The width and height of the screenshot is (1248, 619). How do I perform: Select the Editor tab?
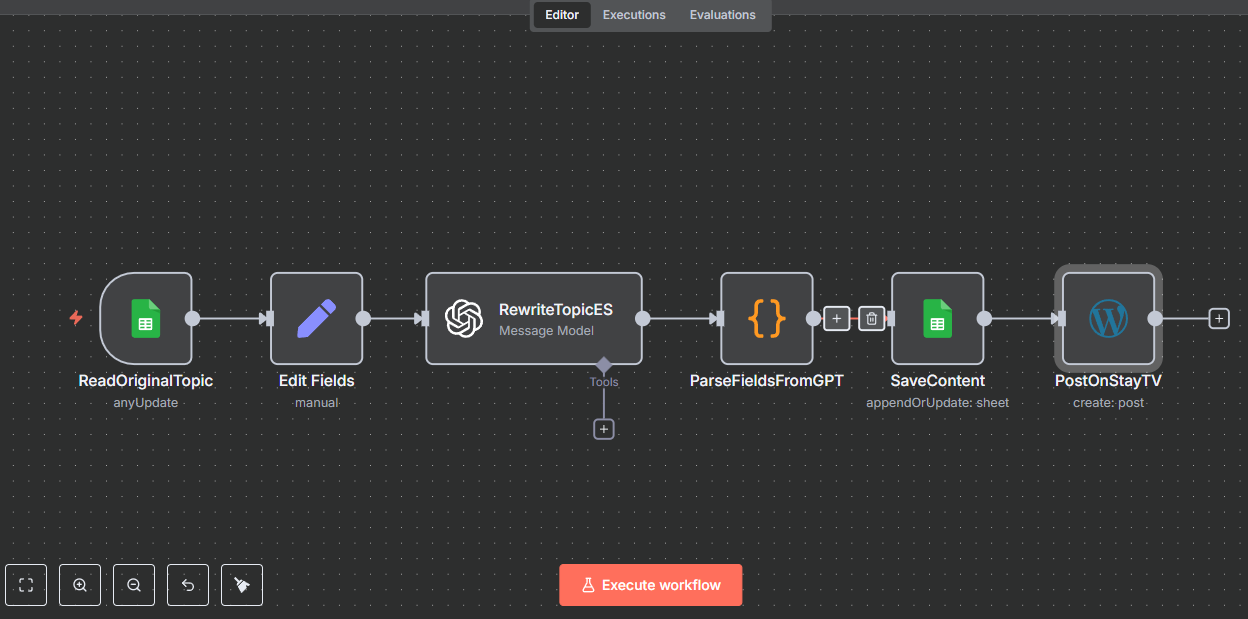point(562,15)
